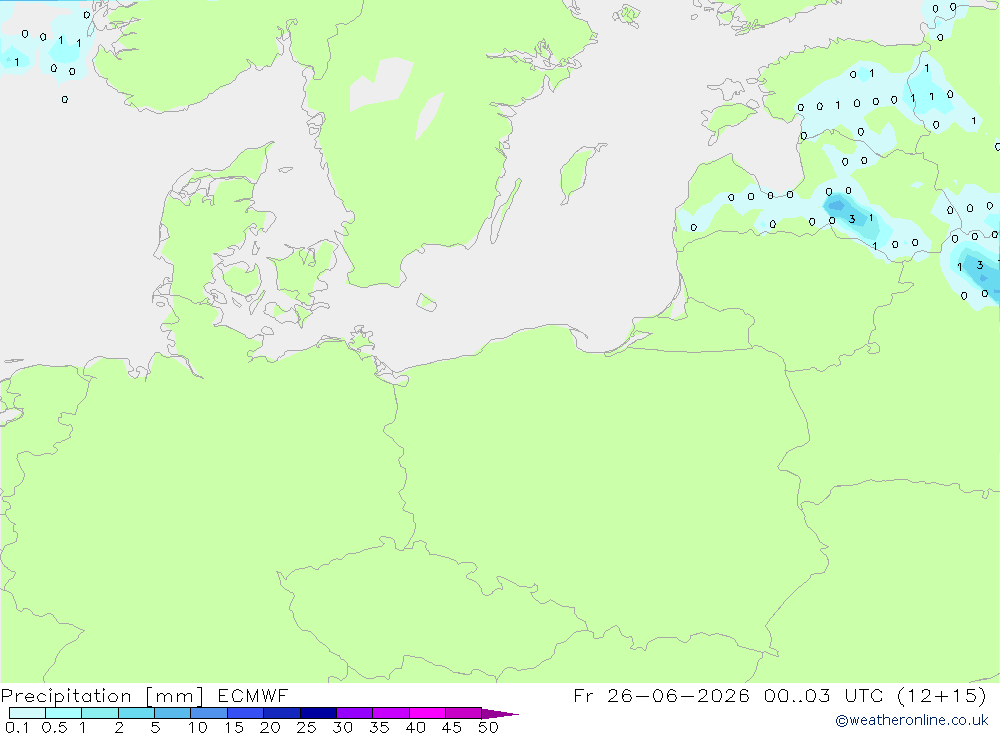Click the 15–20 mm legend color swatch

tap(246, 713)
